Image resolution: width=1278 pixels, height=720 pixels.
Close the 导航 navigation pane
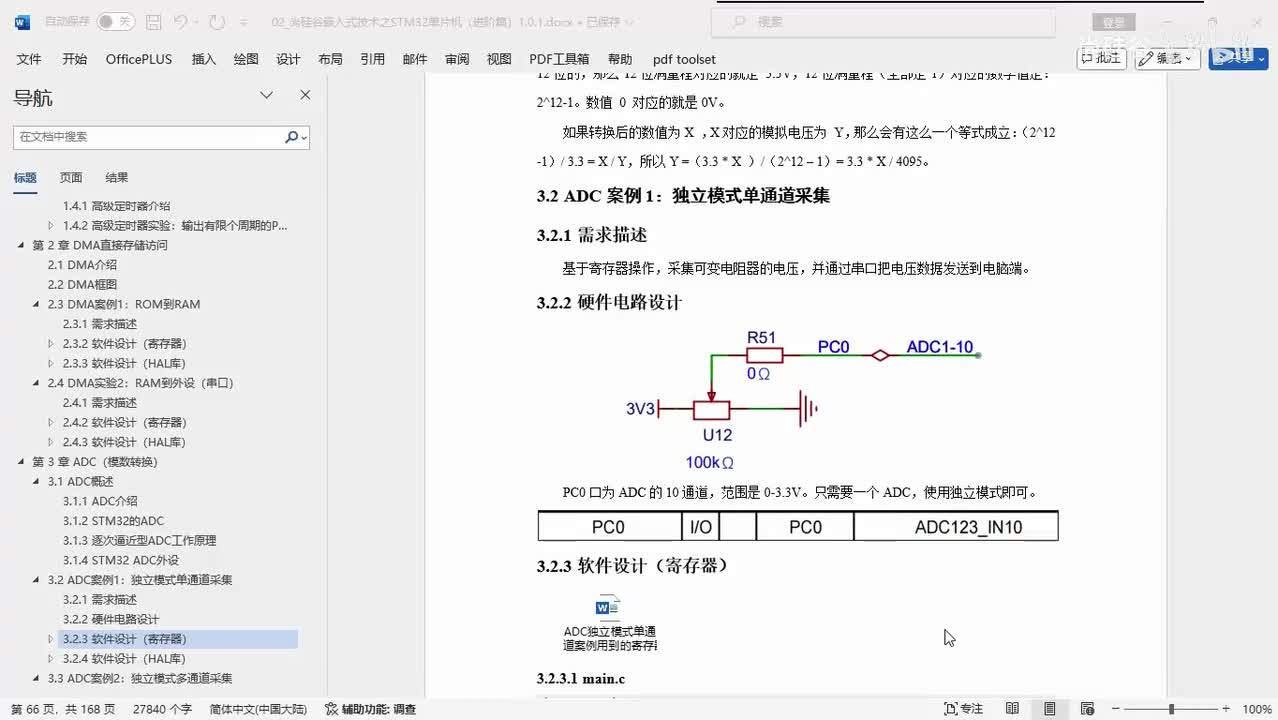pyautogui.click(x=305, y=96)
